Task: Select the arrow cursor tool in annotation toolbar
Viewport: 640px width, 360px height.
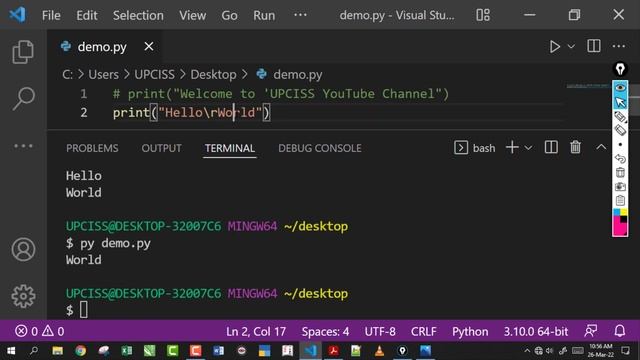Action: point(620,102)
